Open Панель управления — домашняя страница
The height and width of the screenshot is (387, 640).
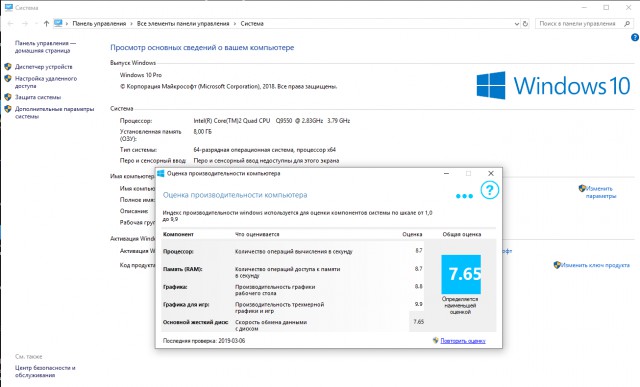coord(45,47)
